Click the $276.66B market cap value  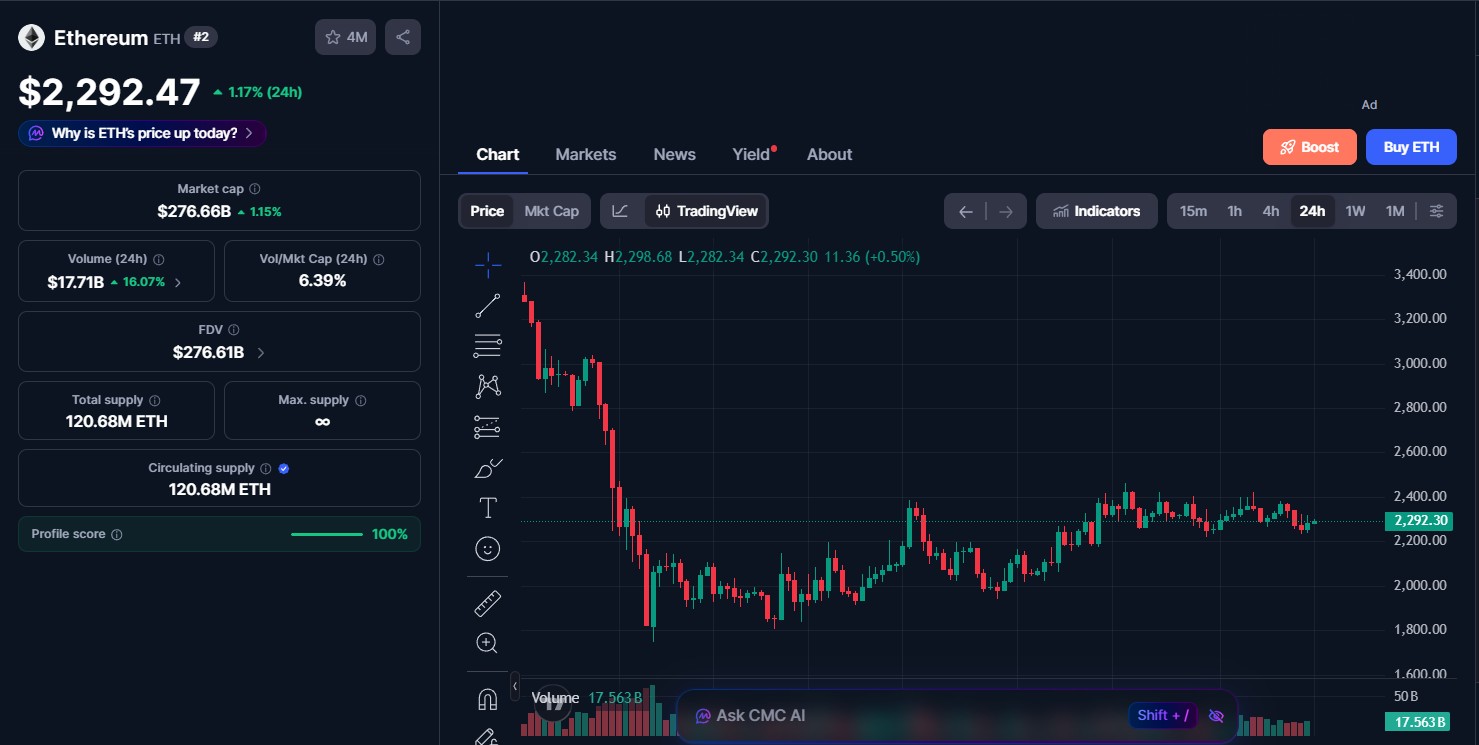(194, 212)
